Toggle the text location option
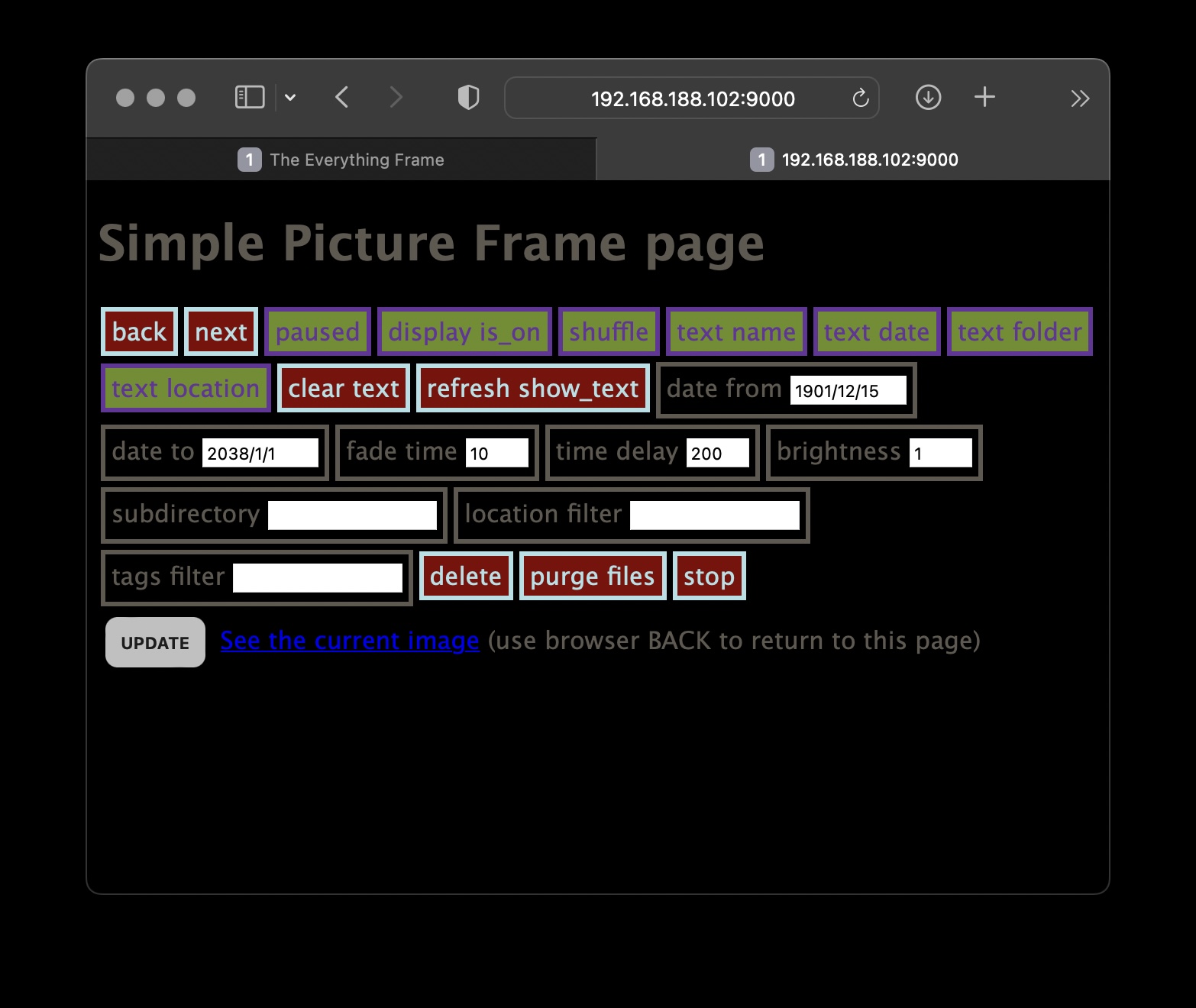This screenshot has height=1008, width=1196. [186, 388]
